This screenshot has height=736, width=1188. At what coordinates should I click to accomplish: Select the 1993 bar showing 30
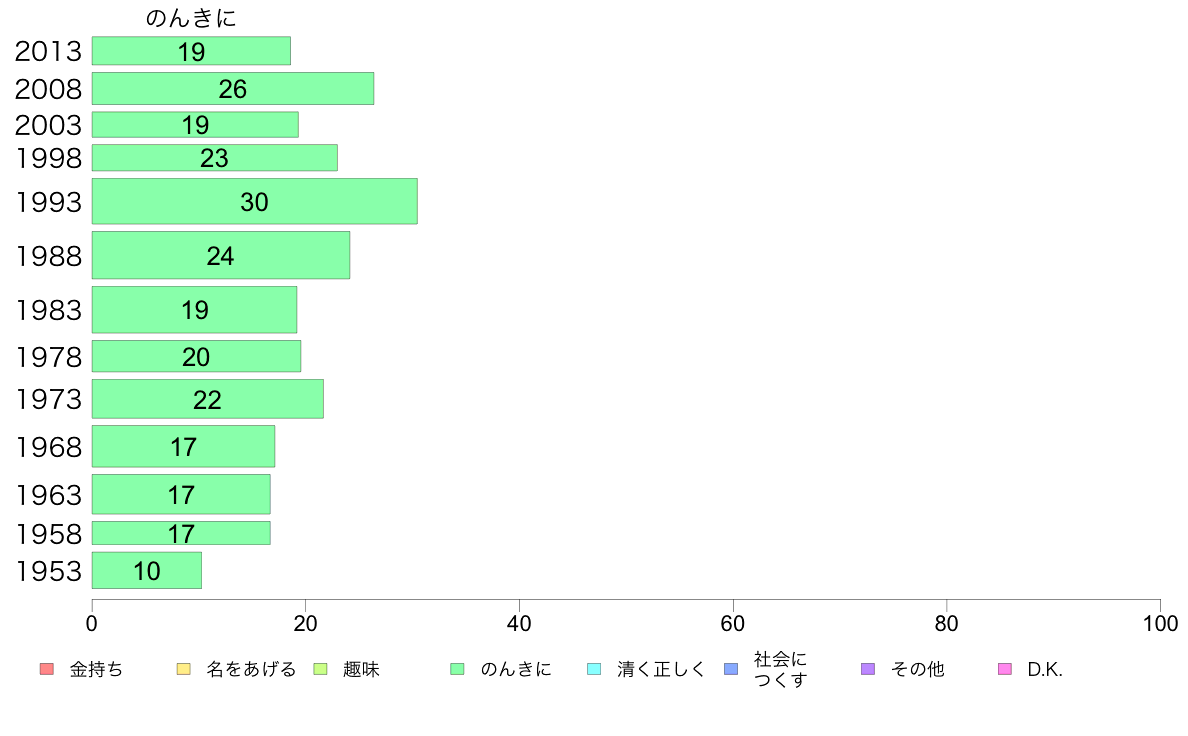click(x=255, y=202)
